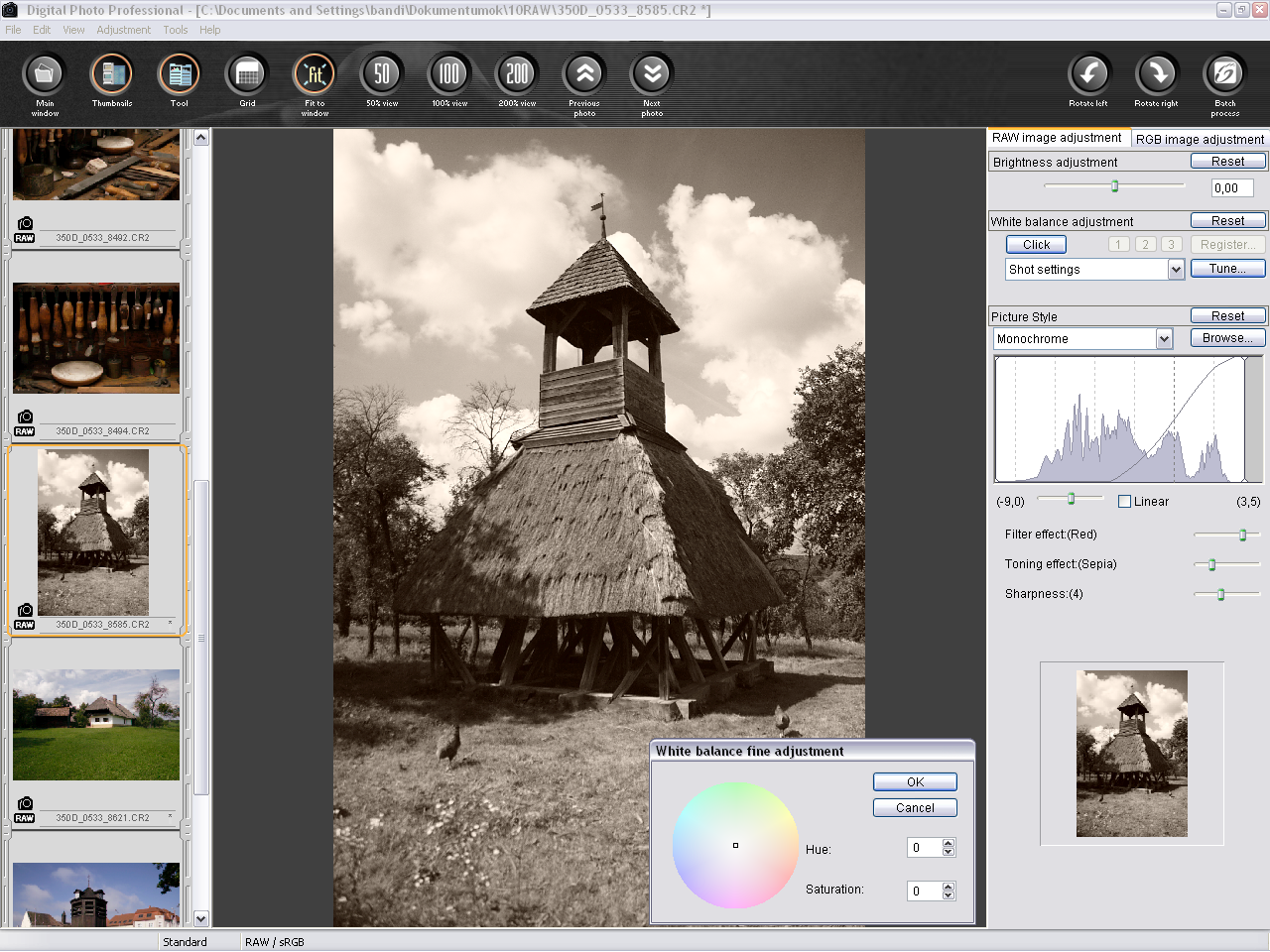The height and width of the screenshot is (952, 1270).
Task: Open Batch process
Action: pyautogui.click(x=1224, y=74)
